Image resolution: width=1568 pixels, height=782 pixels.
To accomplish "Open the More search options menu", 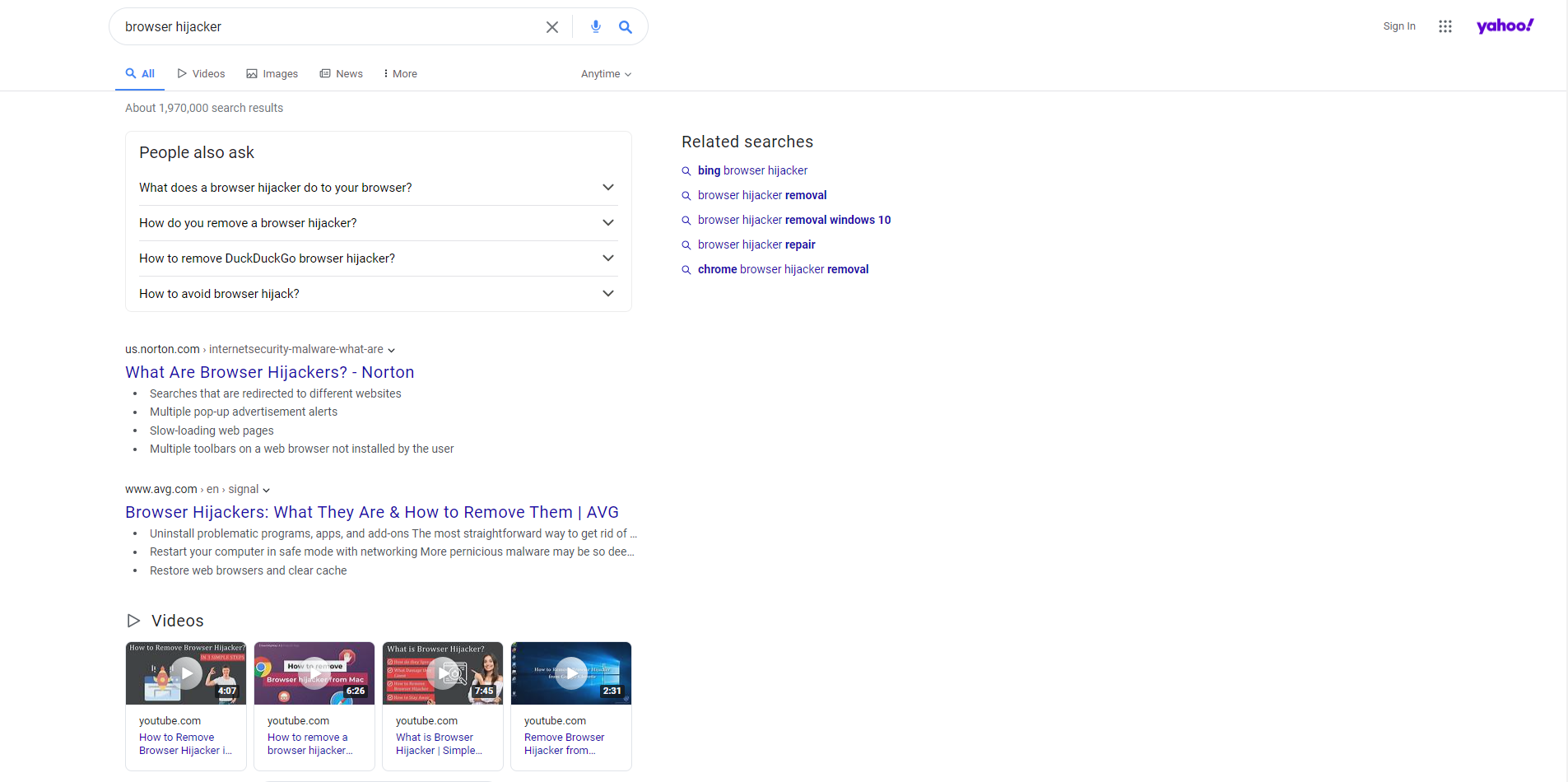I will 400,74.
